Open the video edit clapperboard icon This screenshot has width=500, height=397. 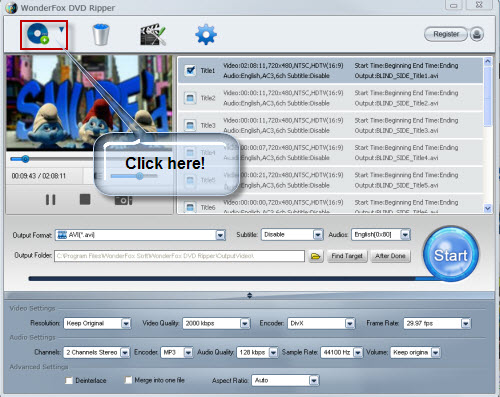coord(153,34)
